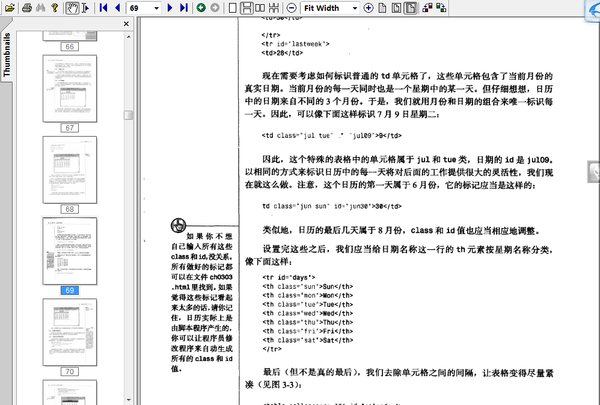Click the side tab on right edge
The width and height of the screenshot is (600, 405).
594,172
